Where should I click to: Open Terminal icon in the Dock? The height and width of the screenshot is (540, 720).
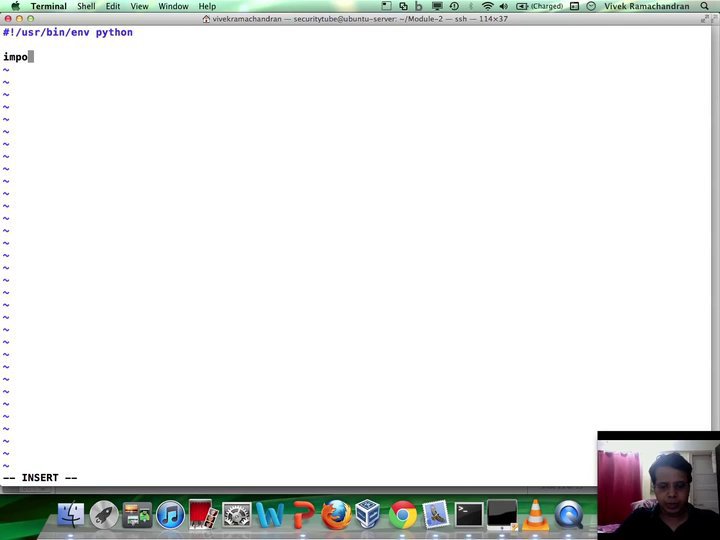(469, 514)
